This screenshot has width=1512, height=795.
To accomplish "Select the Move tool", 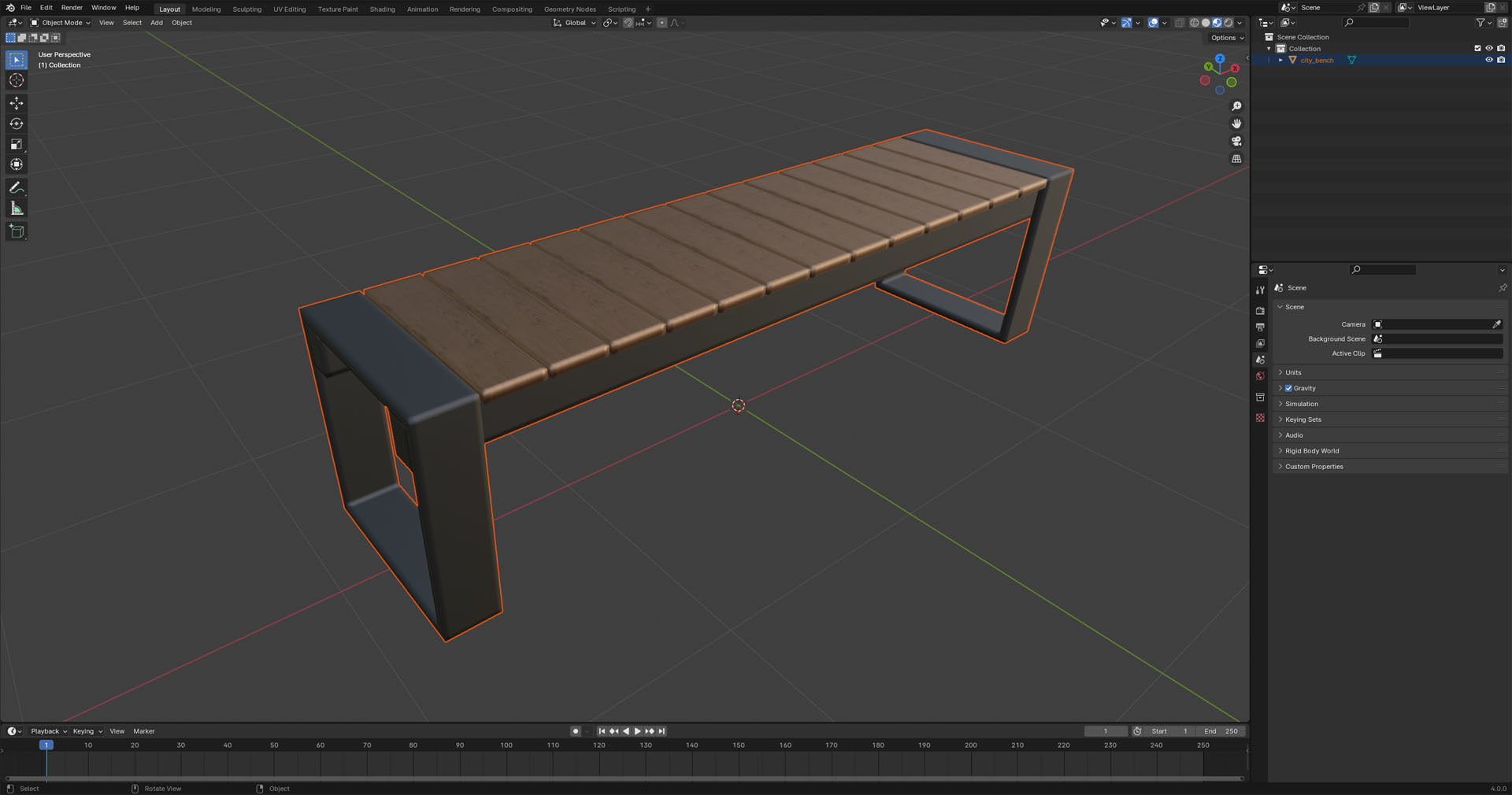I will (x=17, y=103).
